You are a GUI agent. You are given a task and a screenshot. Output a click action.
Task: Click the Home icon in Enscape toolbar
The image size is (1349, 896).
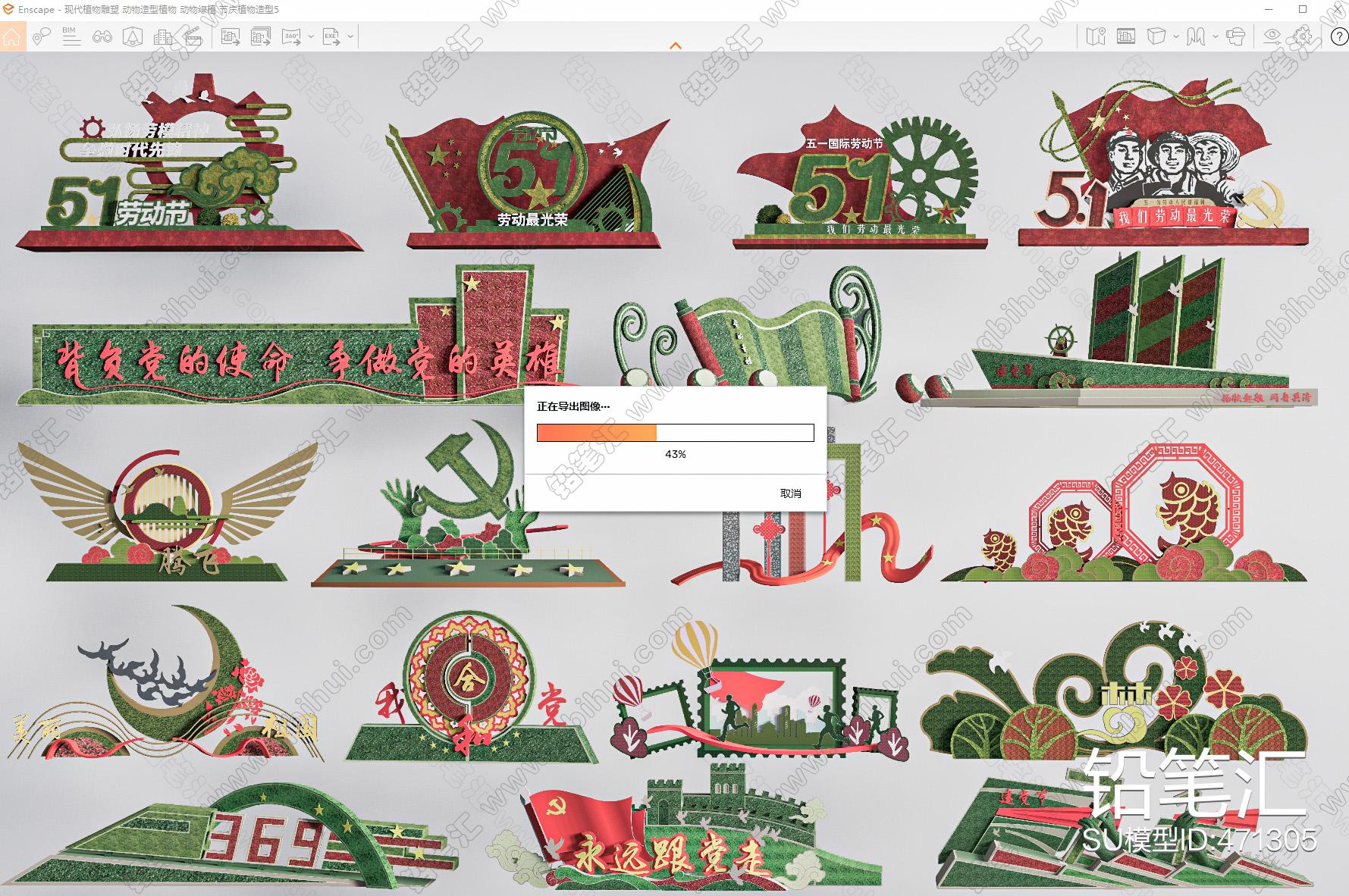pos(13,36)
